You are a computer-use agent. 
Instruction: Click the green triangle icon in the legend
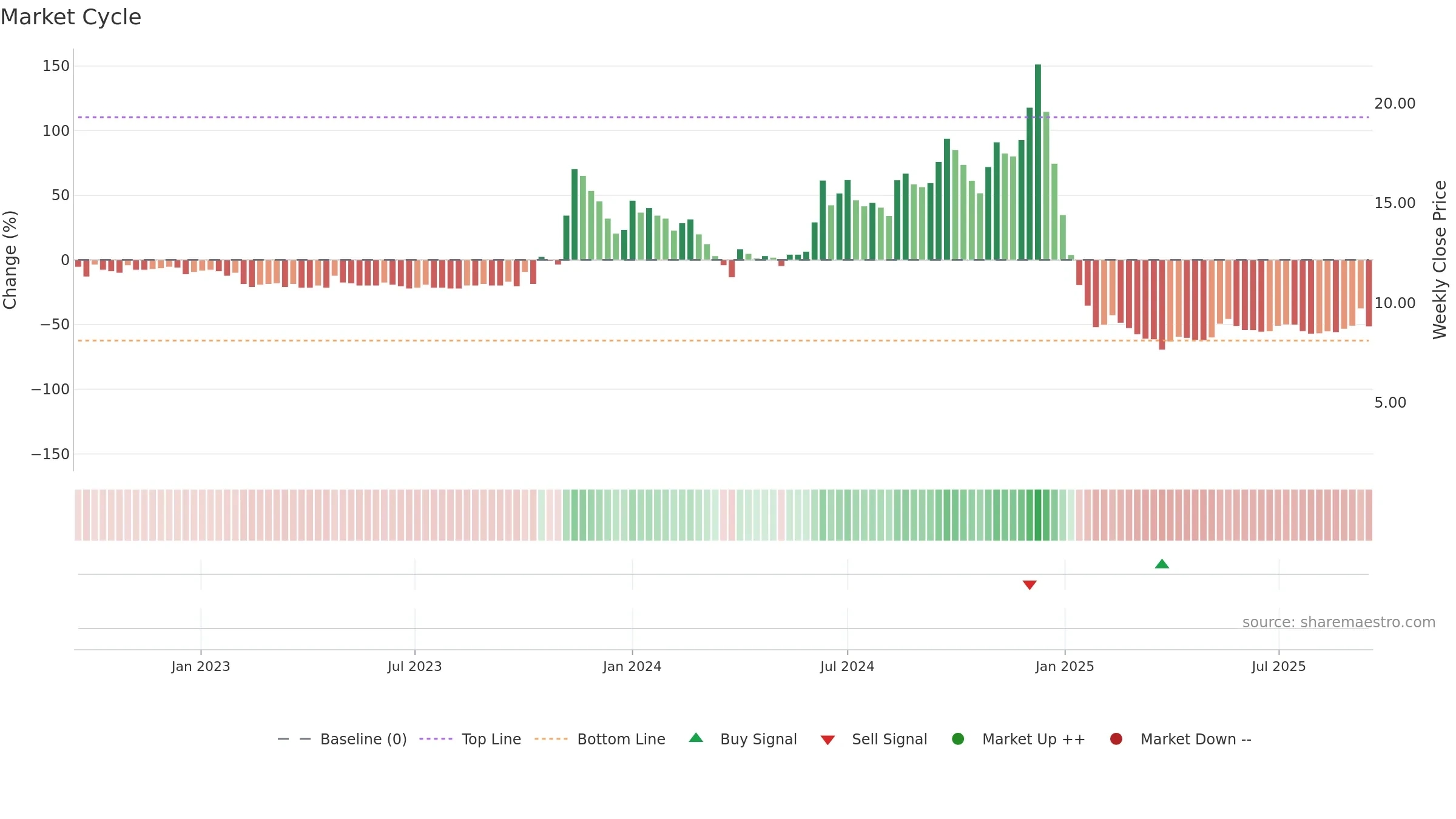pyautogui.click(x=696, y=738)
